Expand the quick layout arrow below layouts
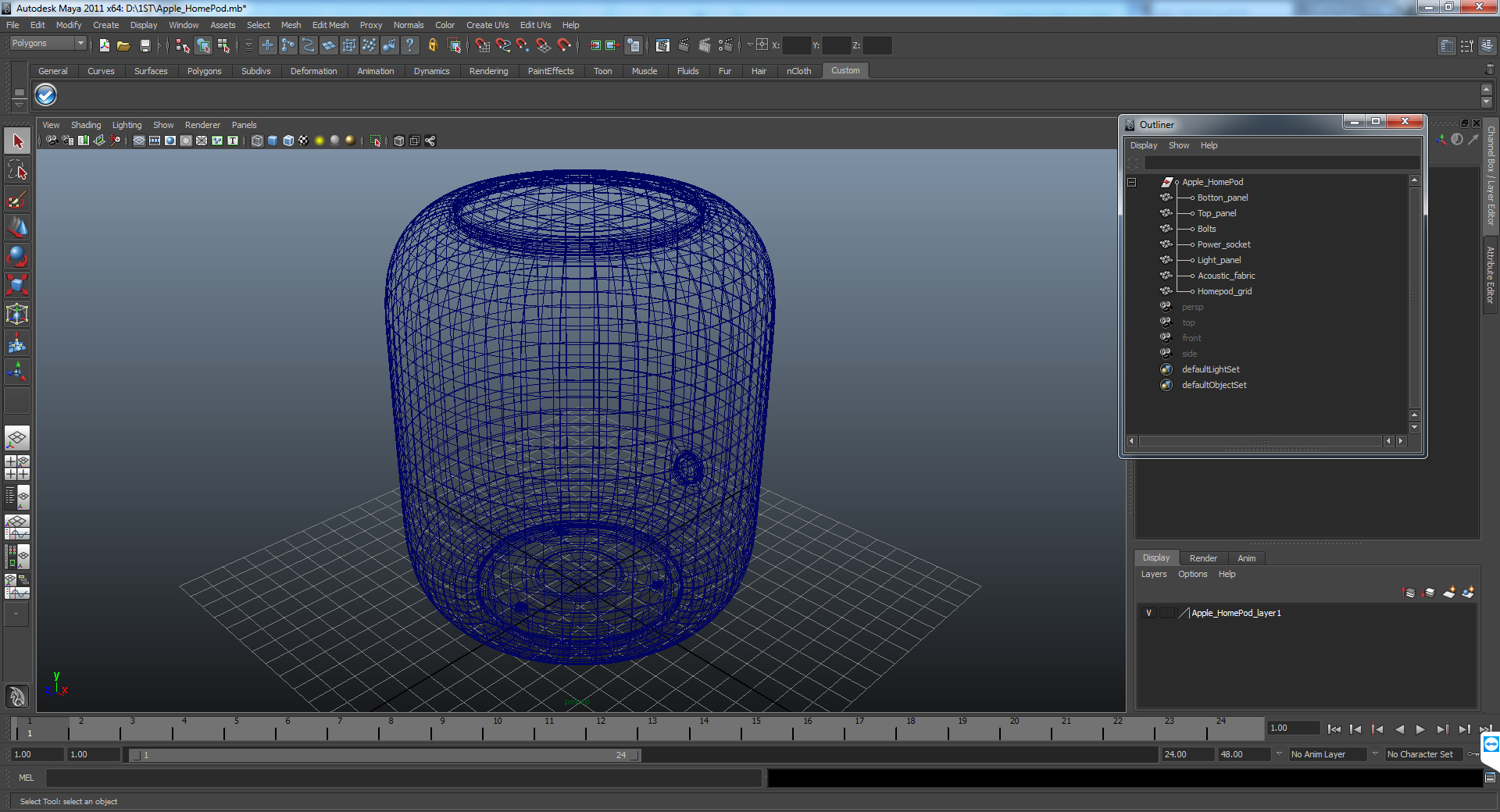The width and height of the screenshot is (1500, 812). (x=16, y=614)
